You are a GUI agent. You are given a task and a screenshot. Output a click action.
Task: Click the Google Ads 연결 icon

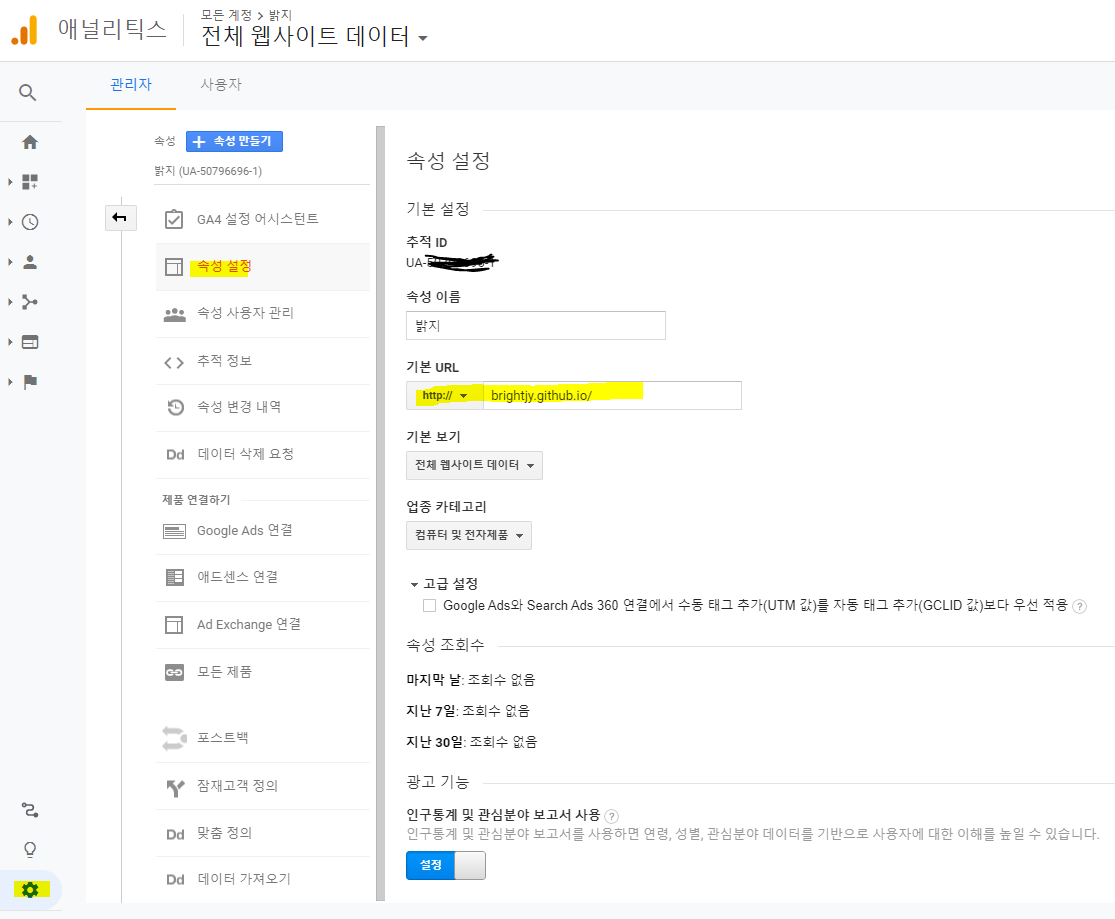(x=174, y=531)
